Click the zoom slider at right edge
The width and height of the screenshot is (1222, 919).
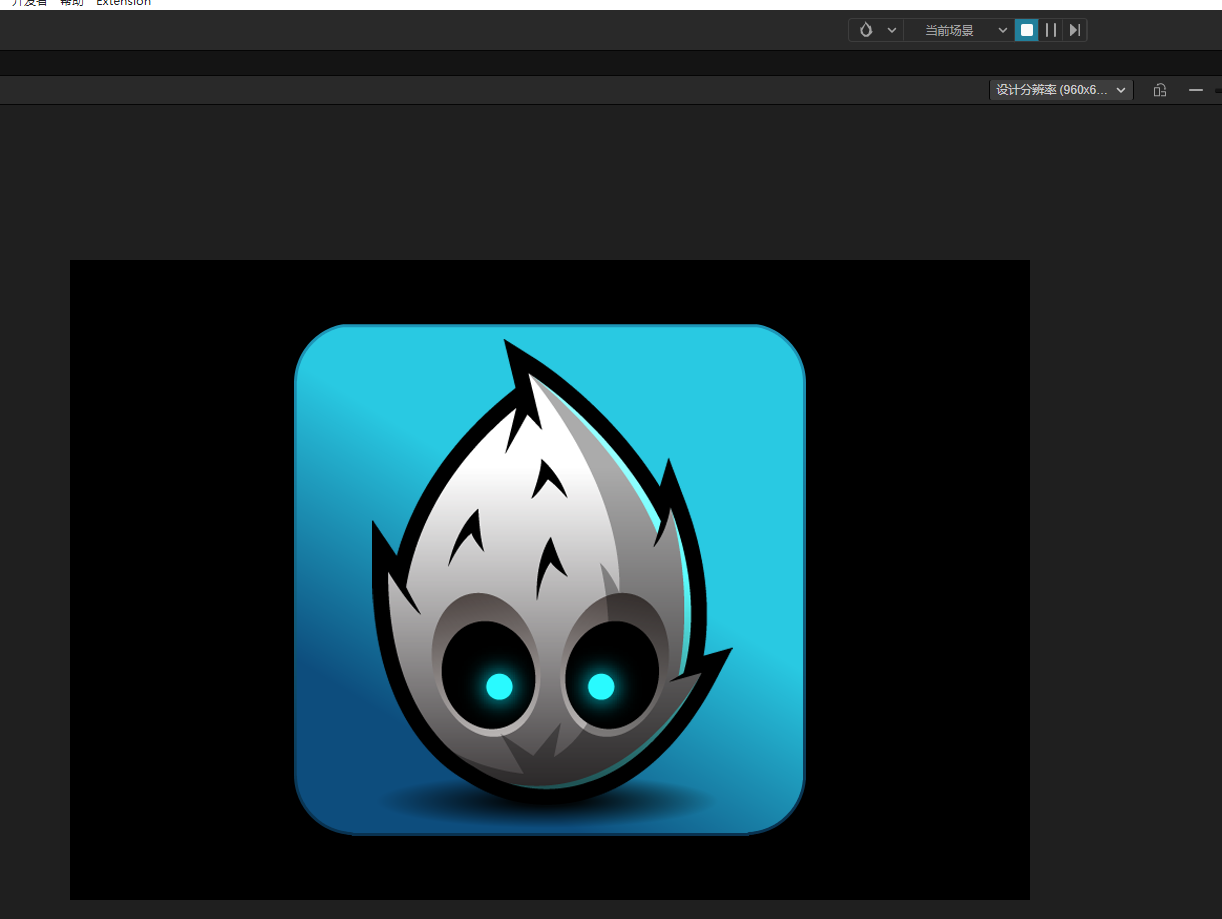(1218, 90)
